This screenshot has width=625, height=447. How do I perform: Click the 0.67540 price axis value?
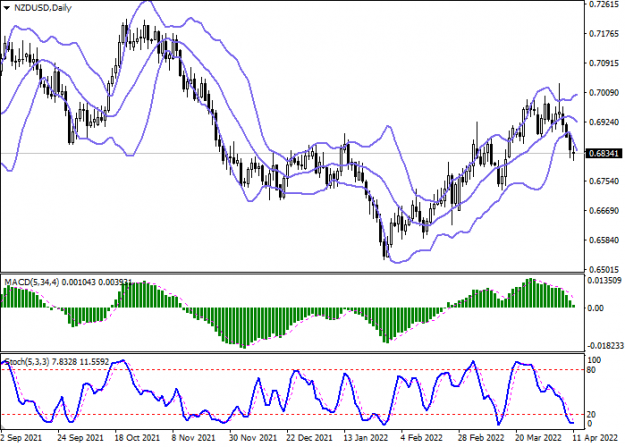604,181
